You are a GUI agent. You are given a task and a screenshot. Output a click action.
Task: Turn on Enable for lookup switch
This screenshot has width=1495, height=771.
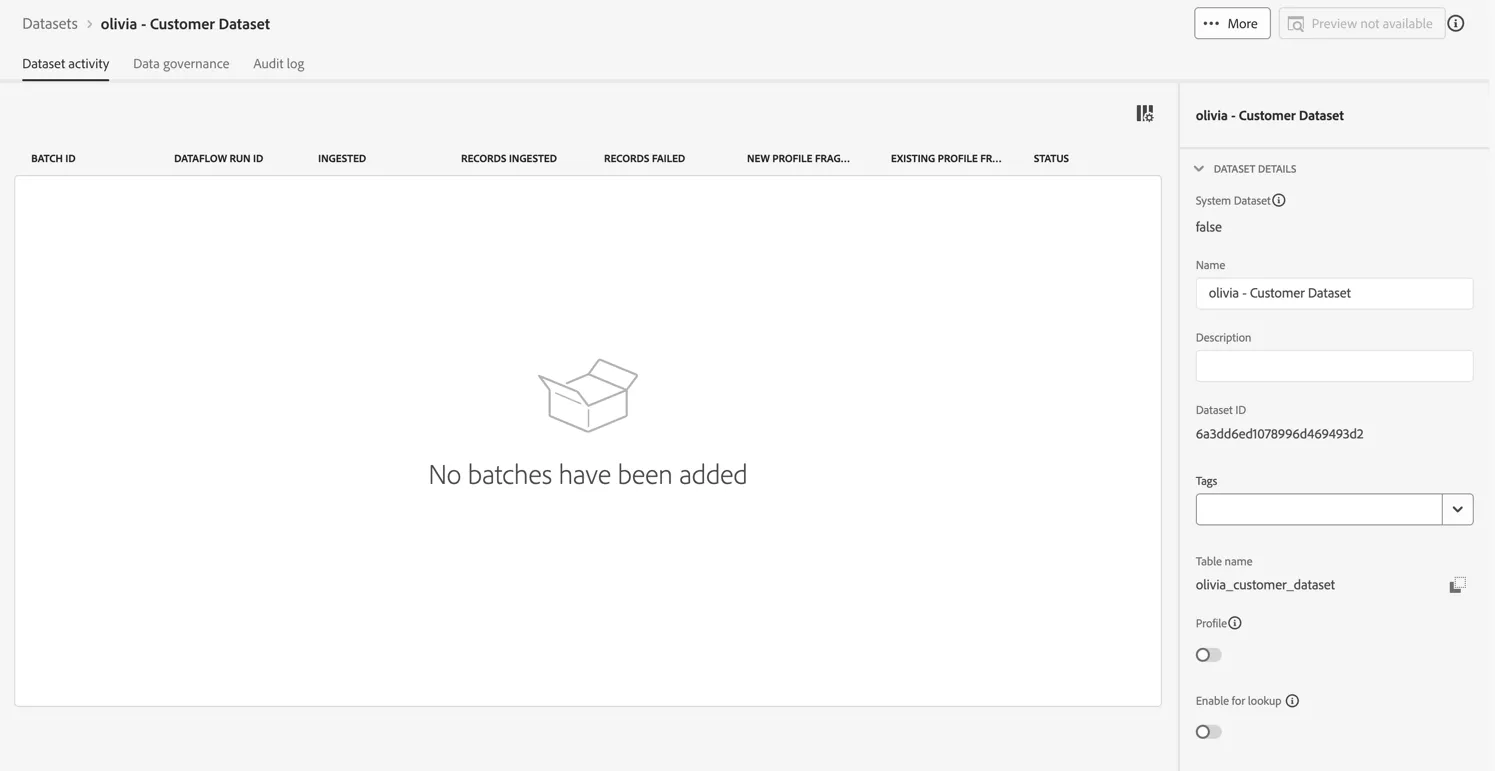(1208, 732)
